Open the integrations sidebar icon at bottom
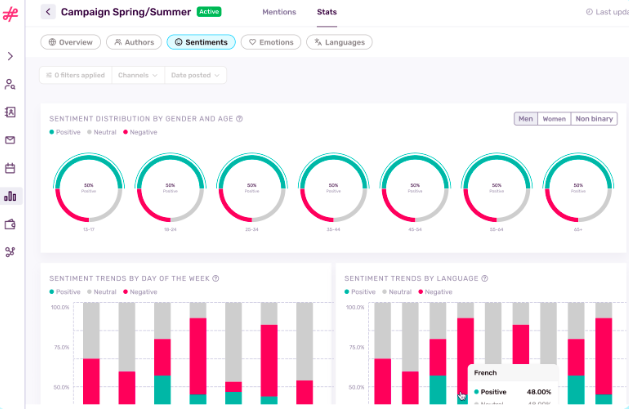 pyautogui.click(x=10, y=252)
